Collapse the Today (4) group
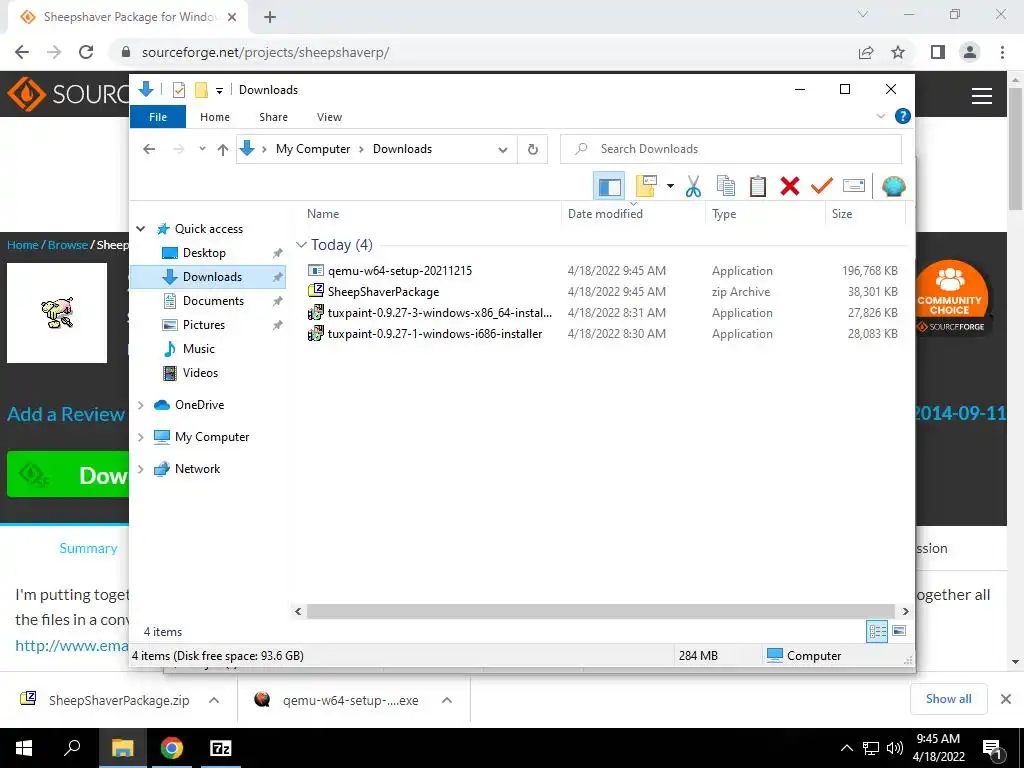Image resolution: width=1024 pixels, height=768 pixels. point(301,245)
